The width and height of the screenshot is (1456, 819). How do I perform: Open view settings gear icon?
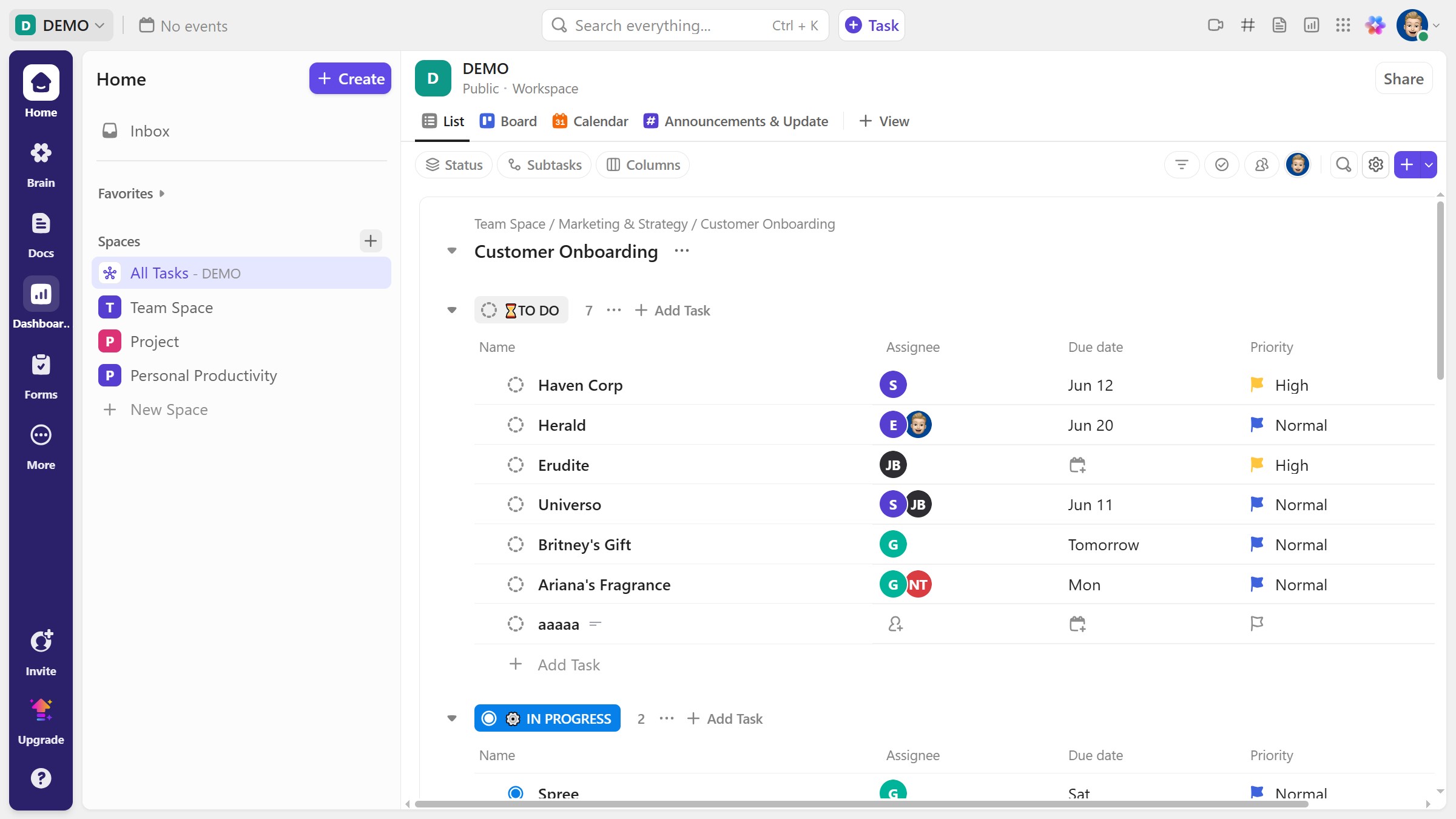coord(1375,165)
